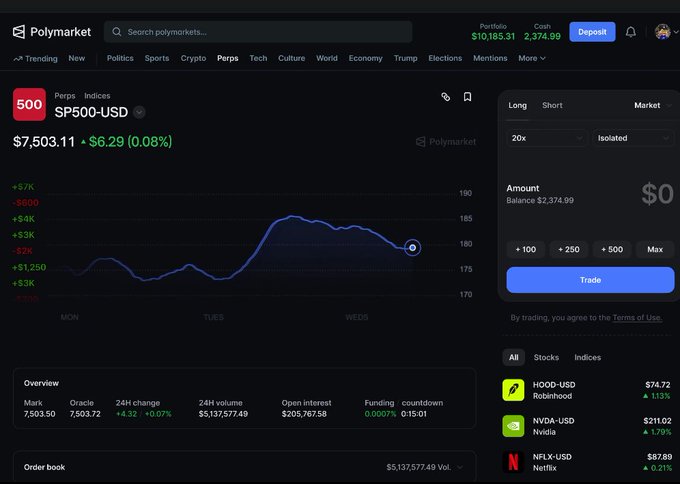680x484 pixels.
Task: Open the NFLX-USD Netflix row
Action: (x=586, y=462)
